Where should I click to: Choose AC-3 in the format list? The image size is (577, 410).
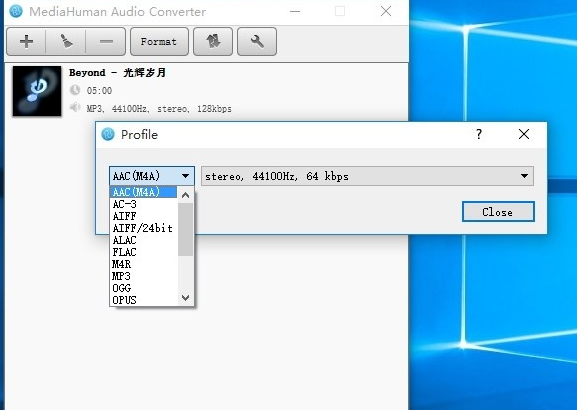point(144,204)
